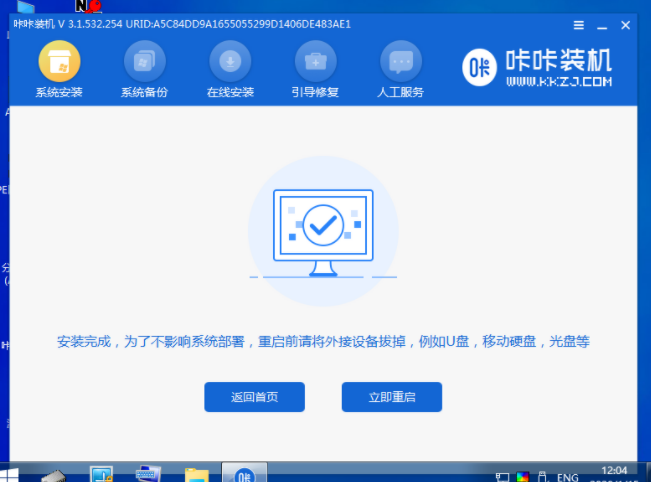Image resolution: width=651 pixels, height=482 pixels.
Task: Click the 引导修复 tab label text
Action: click(315, 93)
